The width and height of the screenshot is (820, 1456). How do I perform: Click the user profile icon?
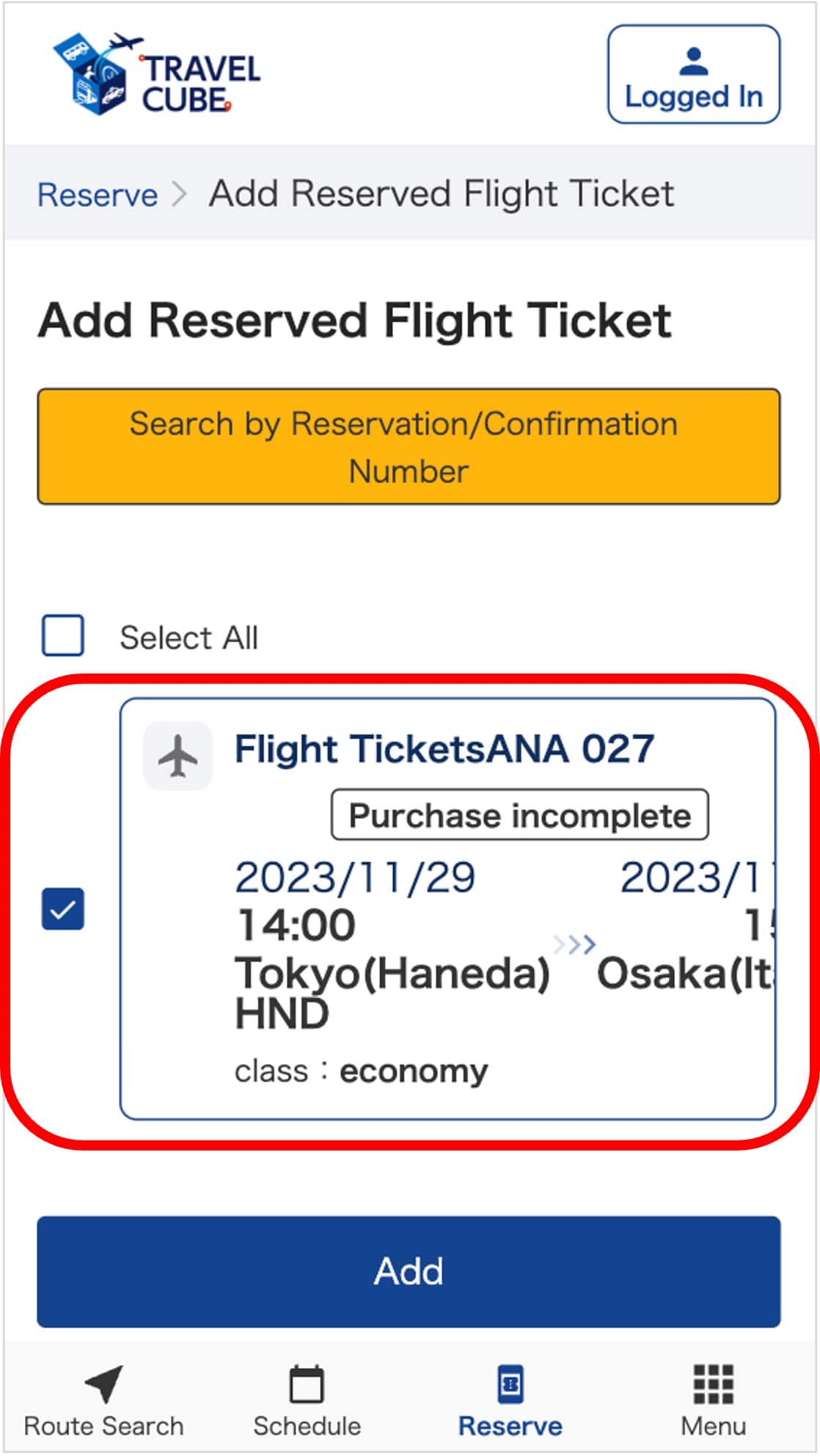[x=693, y=62]
